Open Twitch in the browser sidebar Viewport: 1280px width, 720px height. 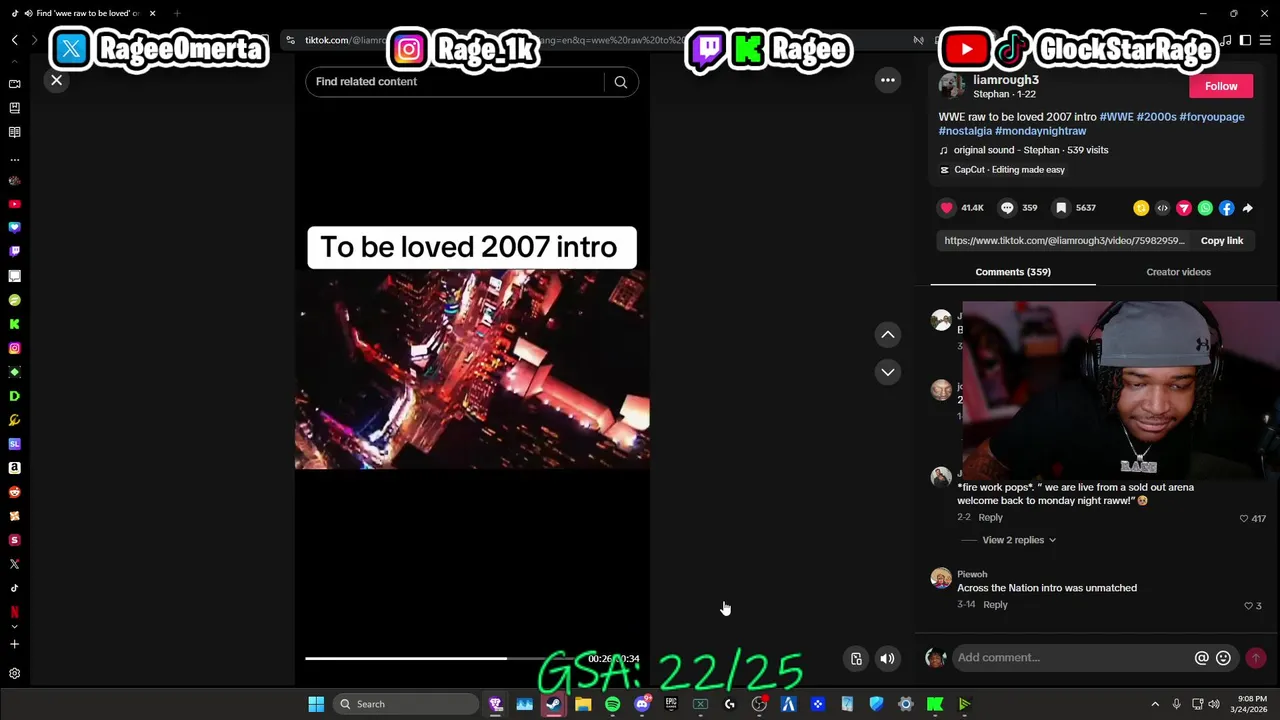[14, 252]
